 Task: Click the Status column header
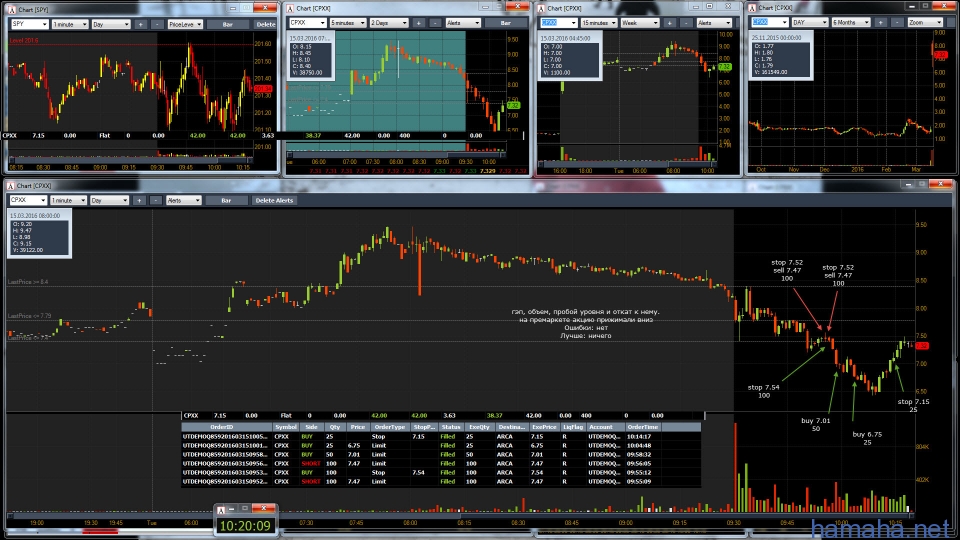click(x=451, y=427)
